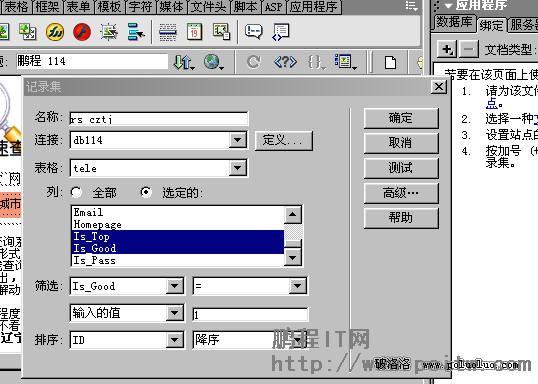The height and width of the screenshot is (384, 538).
Task: Click the 名称 rs_cztj input field
Action: pyautogui.click(x=158, y=119)
